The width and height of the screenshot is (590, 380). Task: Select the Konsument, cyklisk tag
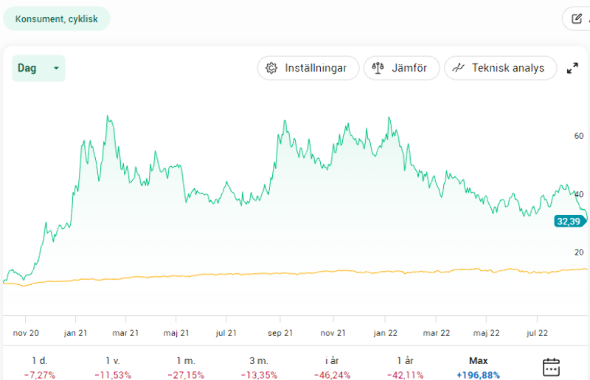click(x=56, y=19)
